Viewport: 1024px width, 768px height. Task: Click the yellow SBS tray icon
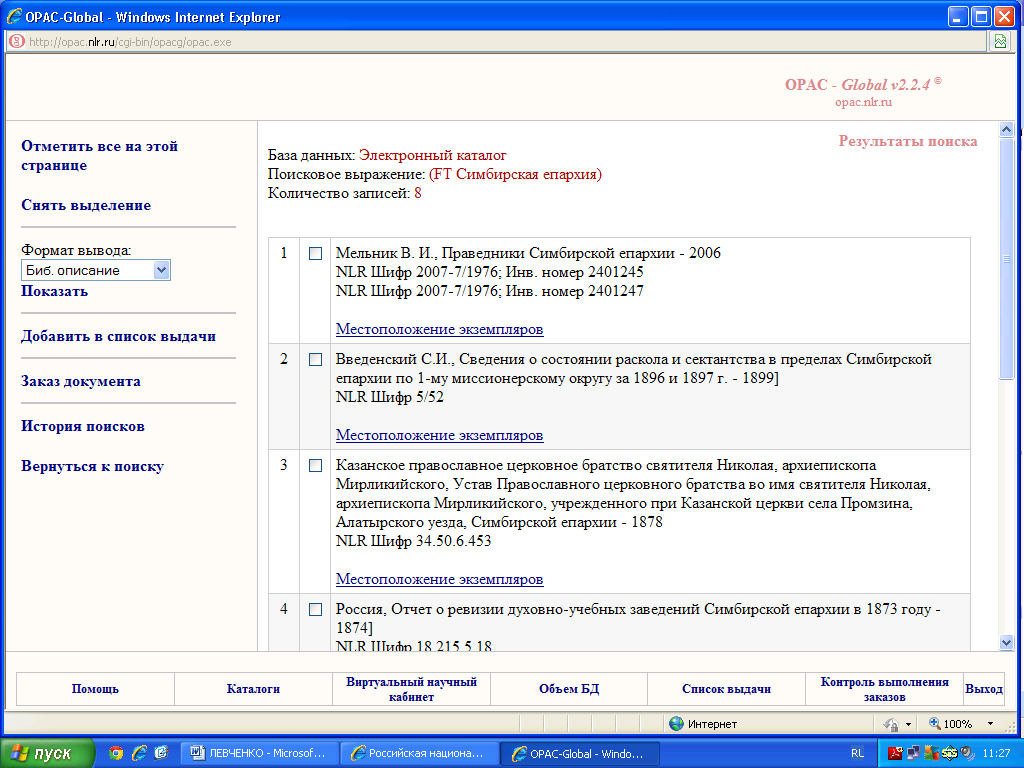(x=950, y=753)
